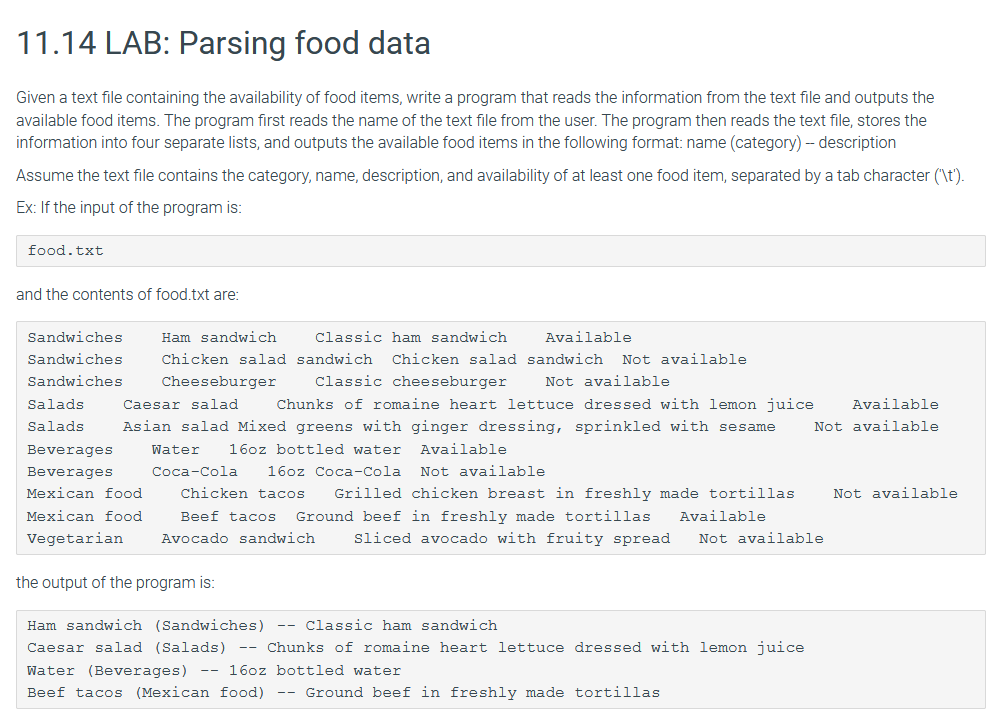This screenshot has width=1005, height=719.
Task: Click the output line starting with 'Ham sandwich (Sandwiches)'
Action: [262, 625]
